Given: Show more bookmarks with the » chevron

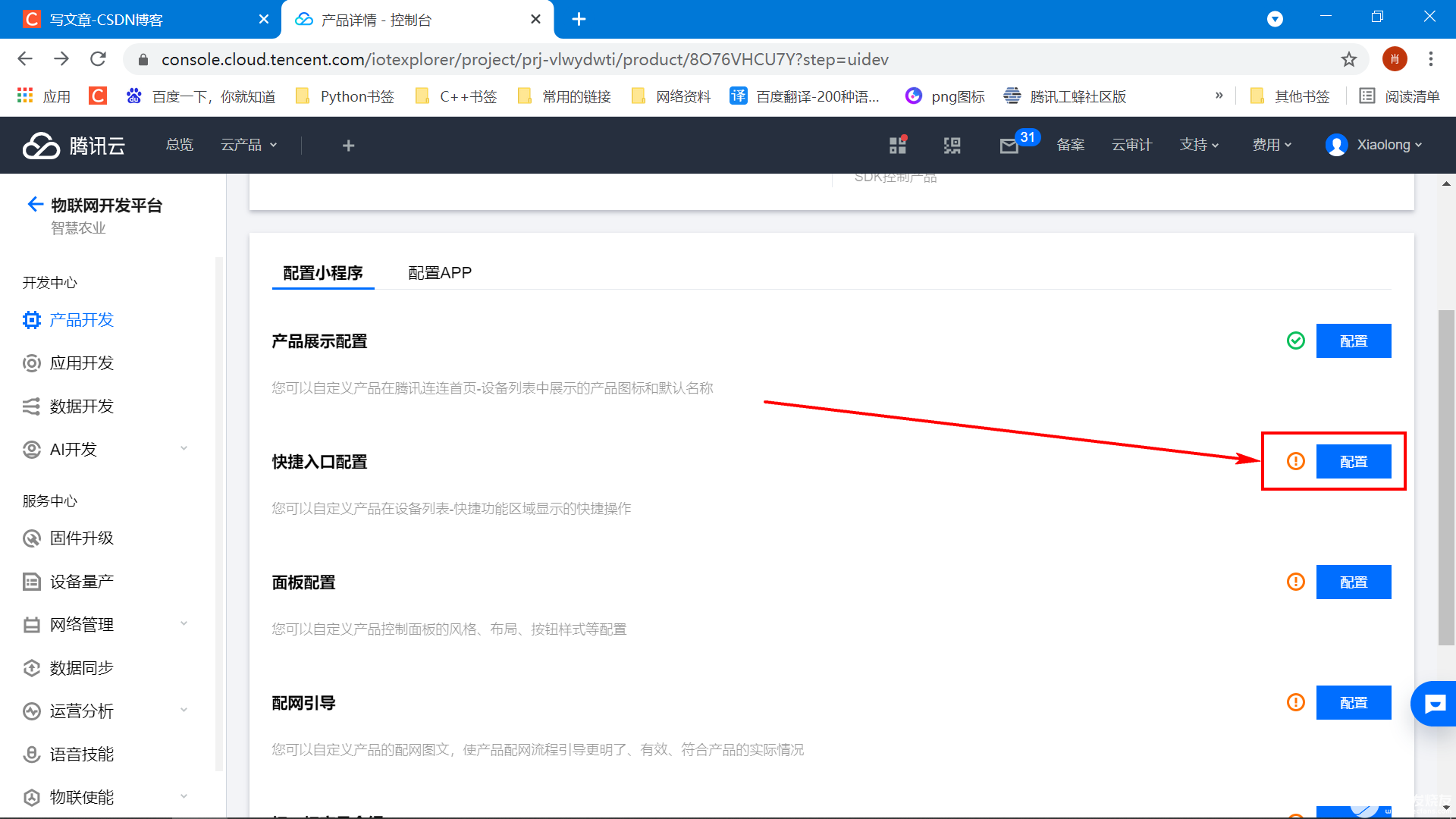Looking at the screenshot, I should tap(1219, 96).
